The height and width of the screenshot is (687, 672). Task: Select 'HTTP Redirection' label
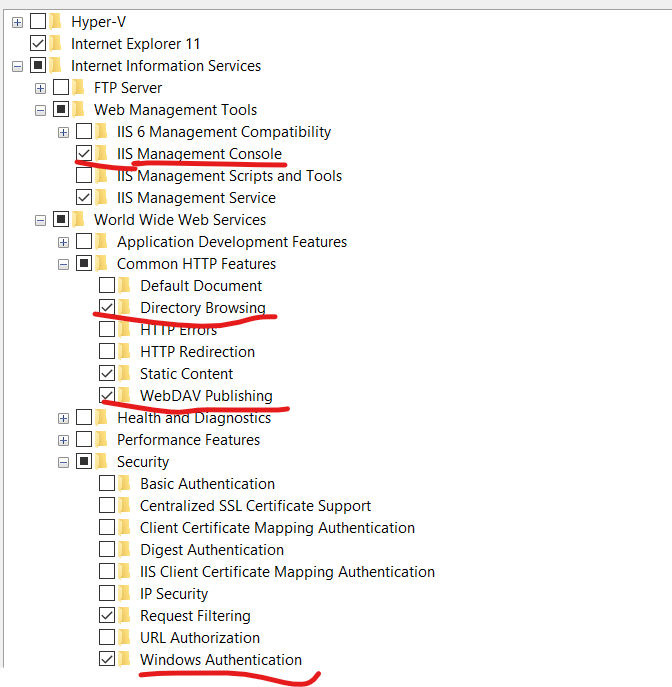point(198,351)
